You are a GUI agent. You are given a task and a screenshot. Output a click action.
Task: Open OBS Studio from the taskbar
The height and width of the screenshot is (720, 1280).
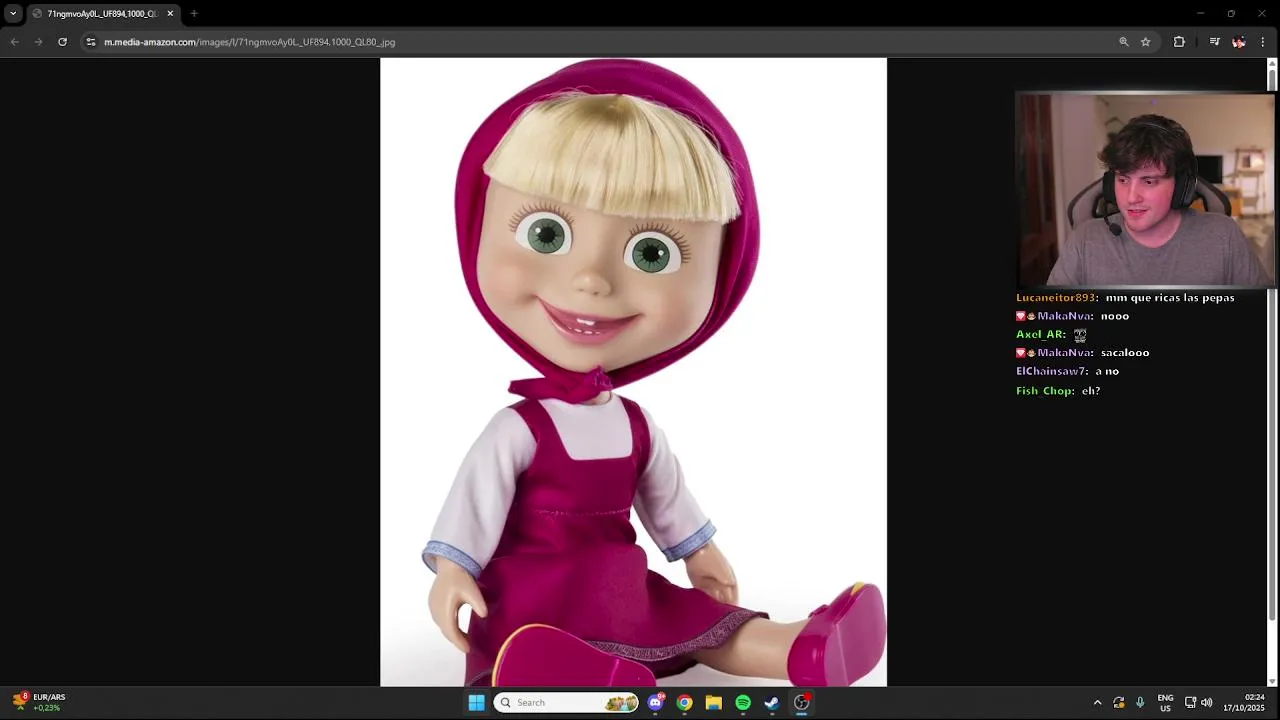point(802,703)
